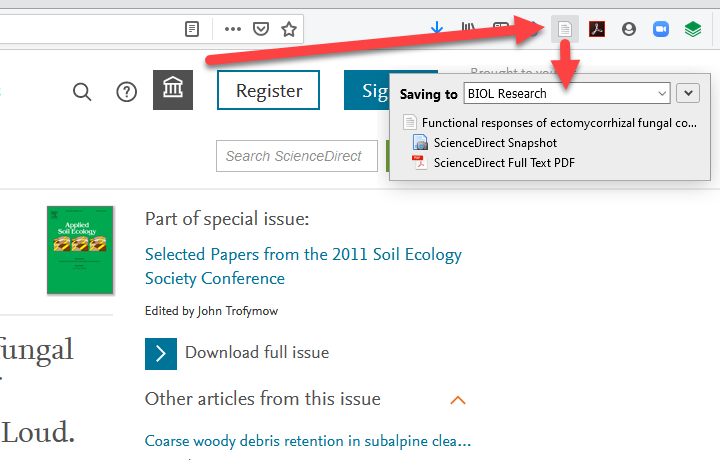Screen dimensions: 720x460
Task: Open the Adobe Acrobat extension icon
Action: coord(596,29)
